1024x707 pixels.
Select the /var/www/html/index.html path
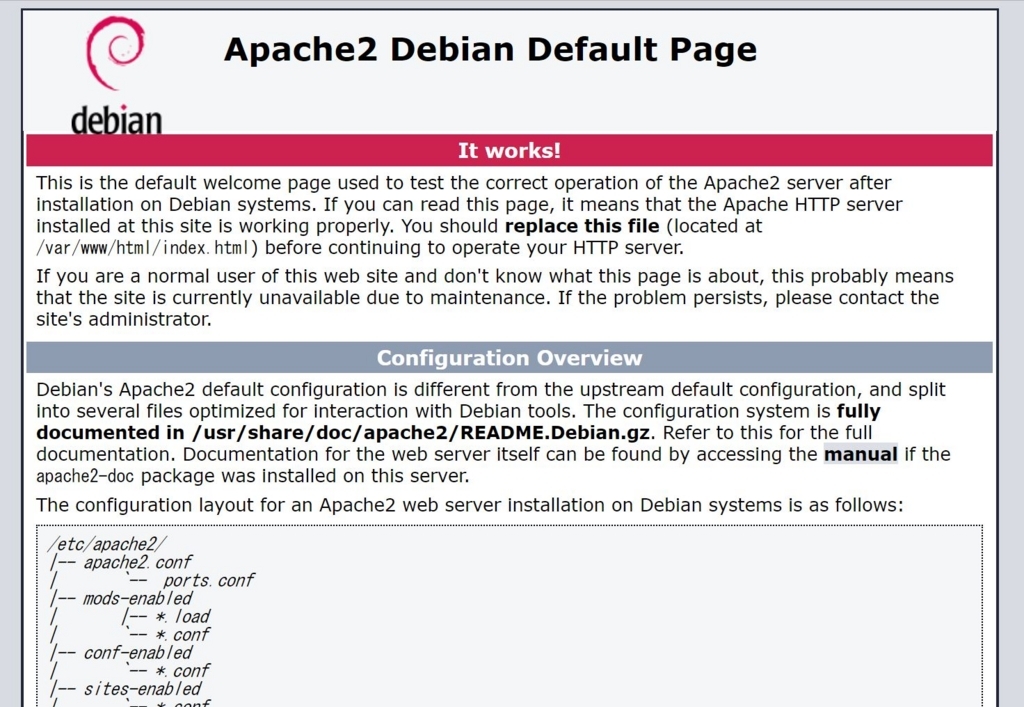click(143, 248)
